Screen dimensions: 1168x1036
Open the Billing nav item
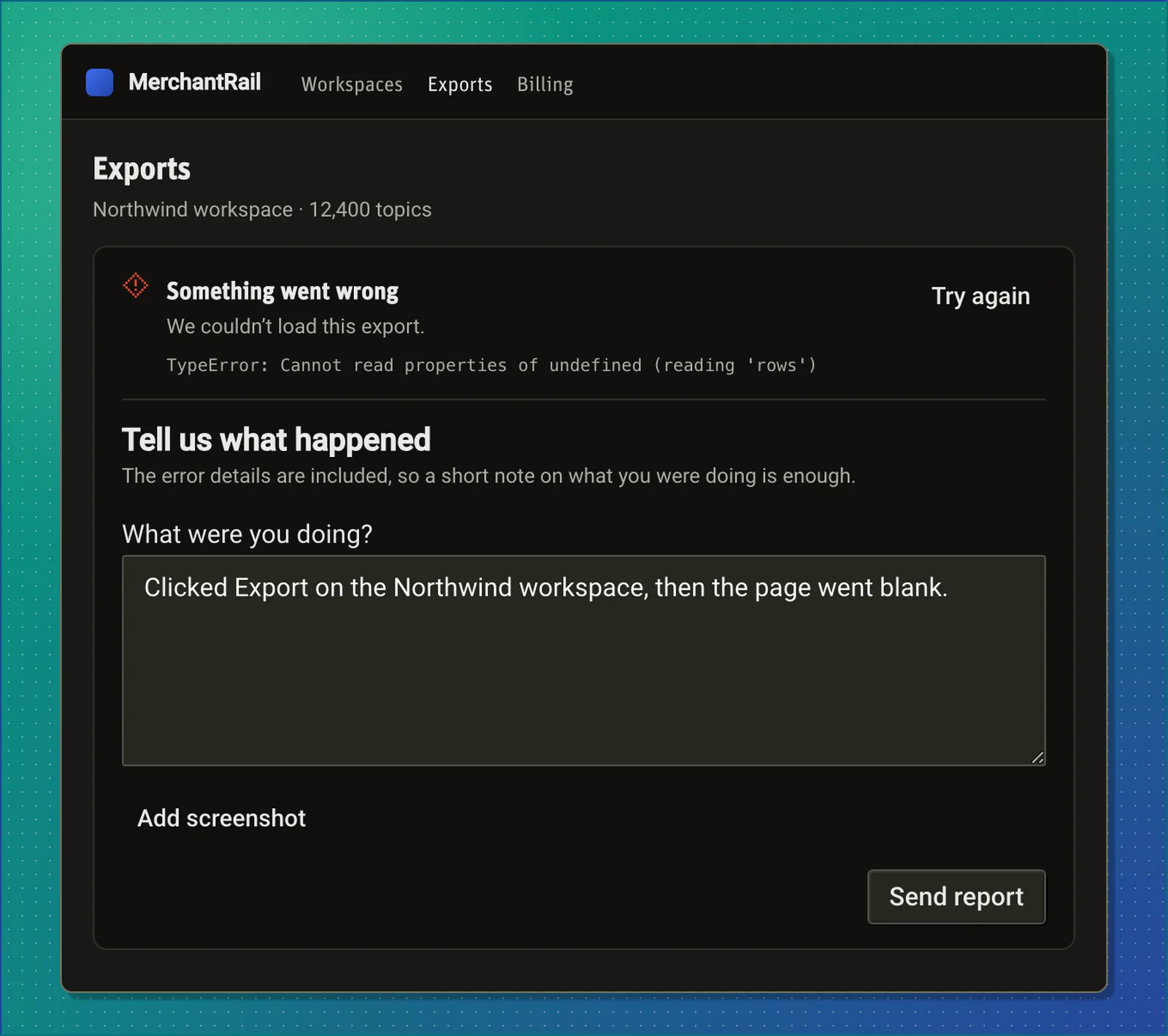pyautogui.click(x=545, y=84)
